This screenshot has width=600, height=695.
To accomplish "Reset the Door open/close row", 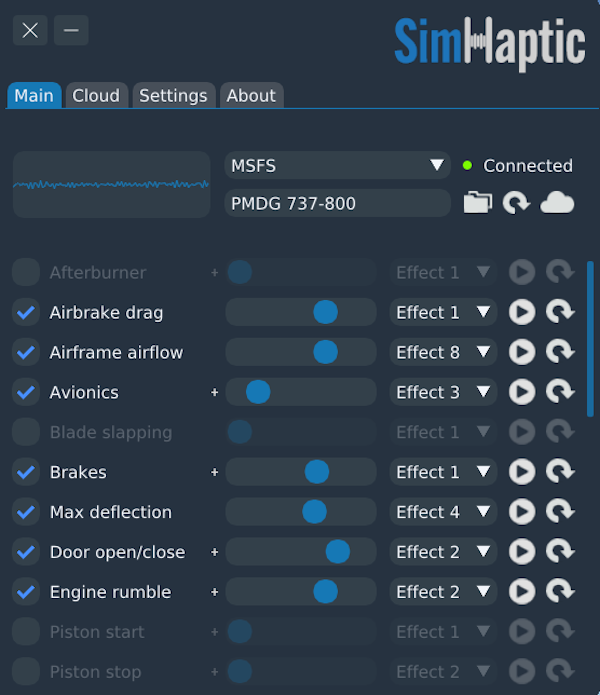I will click(561, 551).
